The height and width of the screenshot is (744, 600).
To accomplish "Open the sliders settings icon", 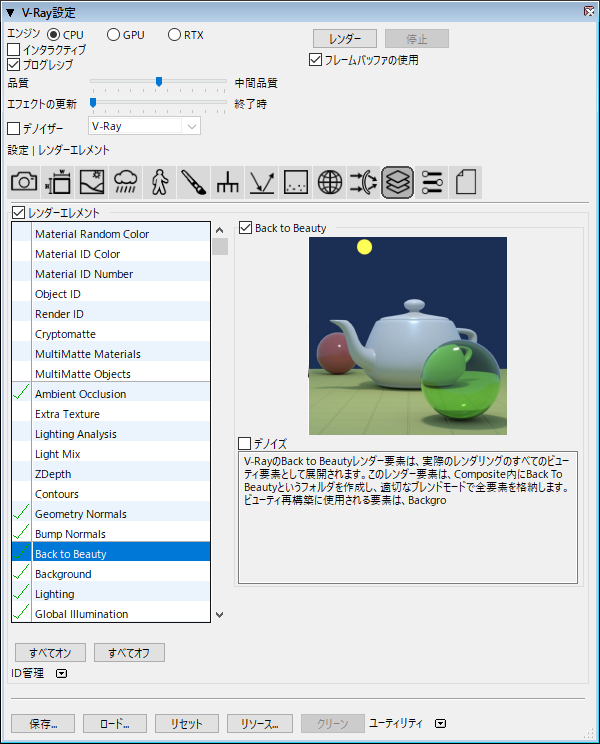I will 432,181.
